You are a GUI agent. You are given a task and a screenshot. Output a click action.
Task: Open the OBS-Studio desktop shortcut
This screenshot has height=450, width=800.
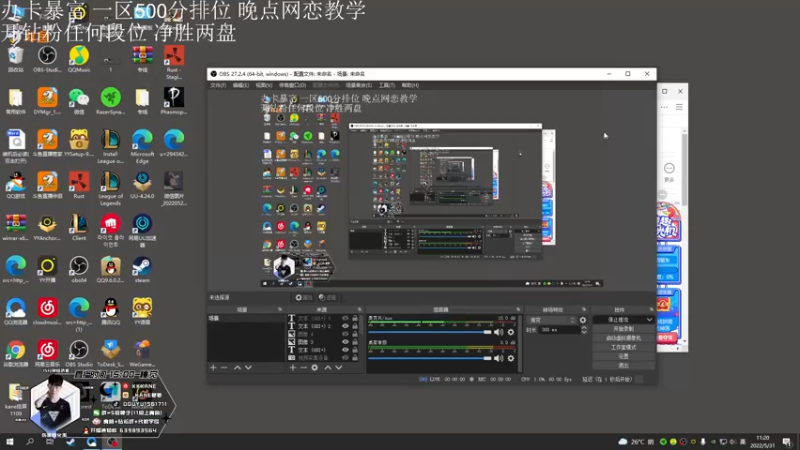47,59
